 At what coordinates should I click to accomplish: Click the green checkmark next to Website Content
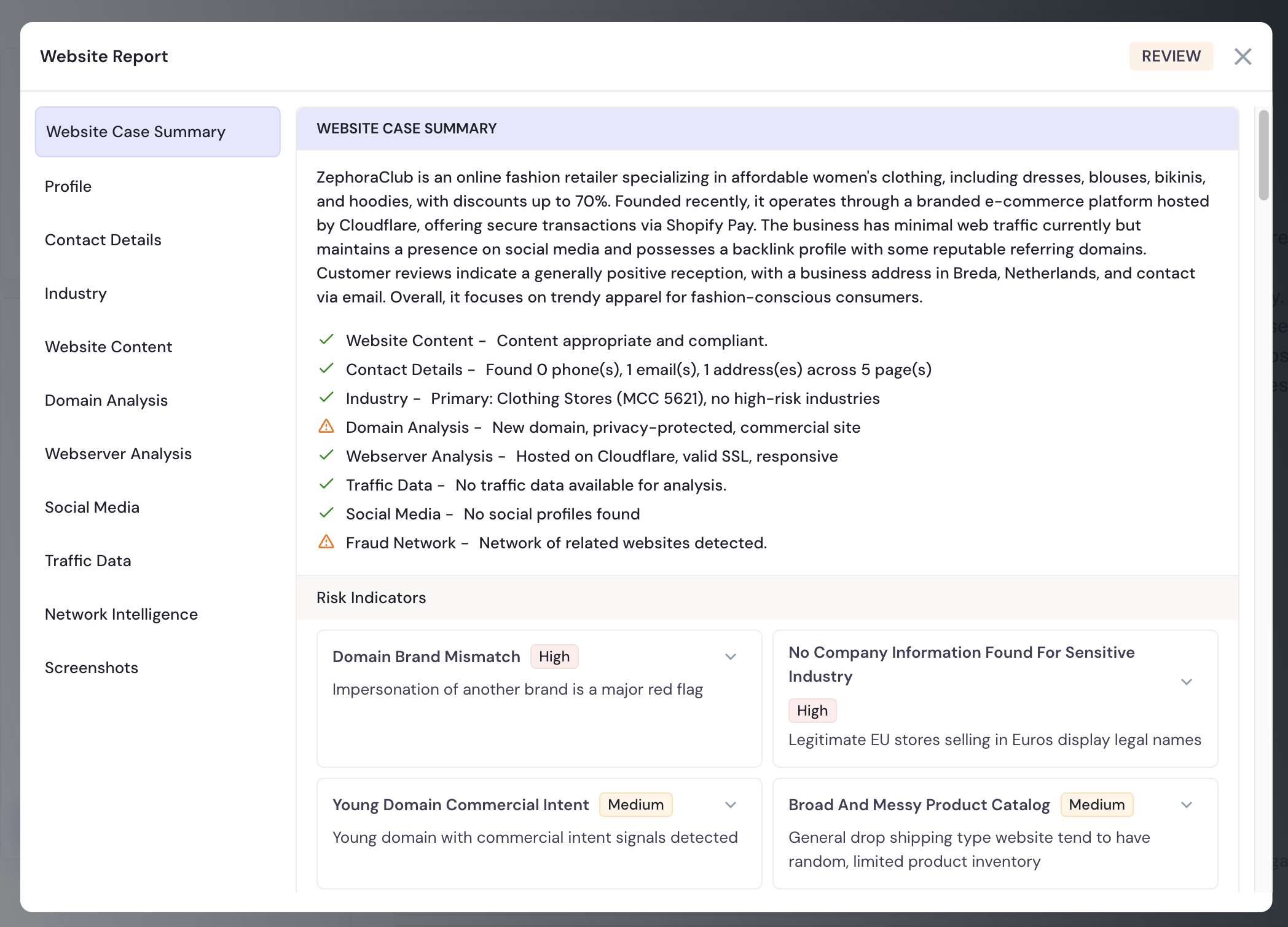click(x=326, y=340)
